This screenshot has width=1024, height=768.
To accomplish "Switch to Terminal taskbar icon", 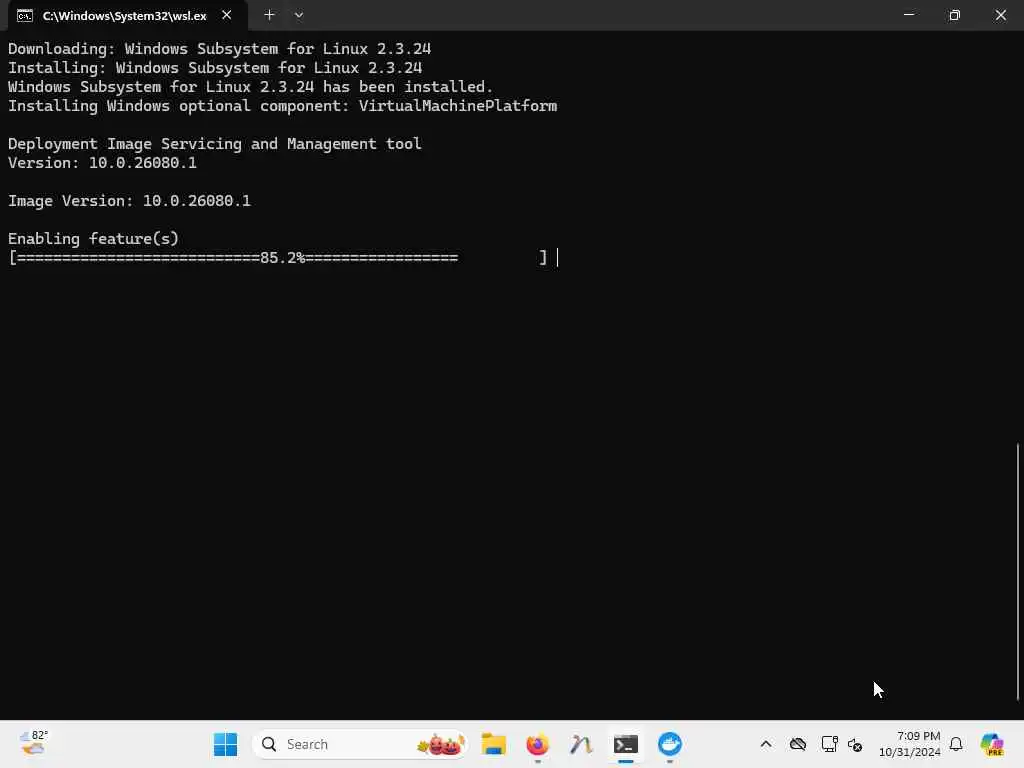I will [x=626, y=744].
